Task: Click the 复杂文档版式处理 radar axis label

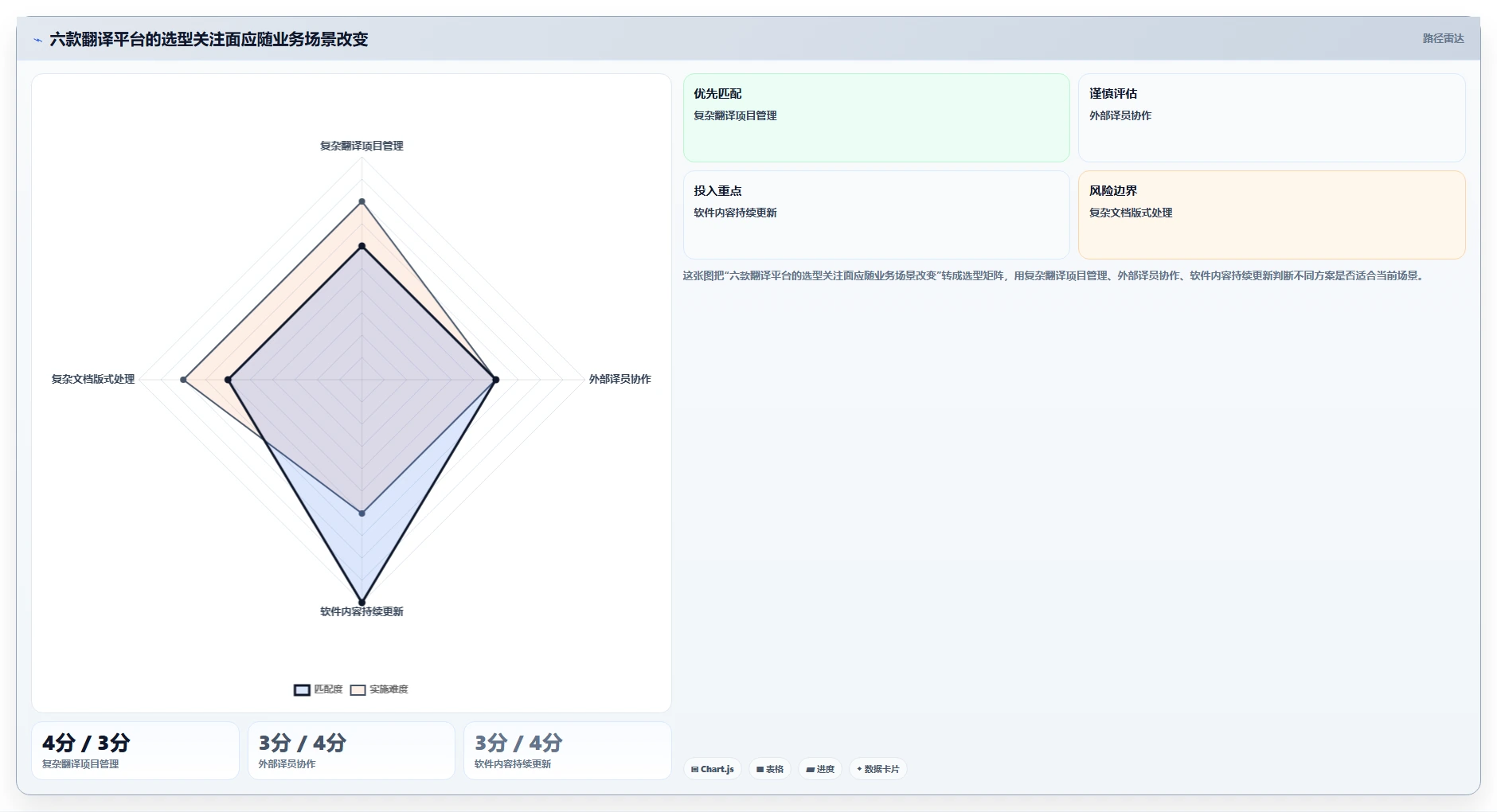Action: pos(93,379)
